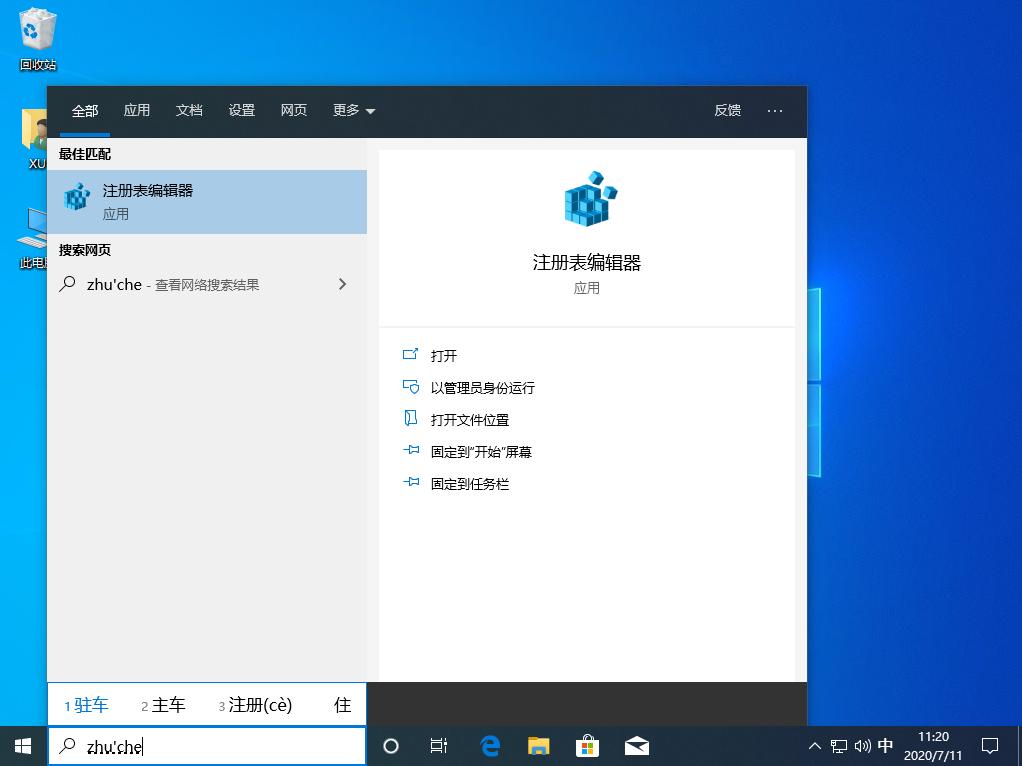
Task: 切换到"设置"搜索选项卡
Action: 241,111
